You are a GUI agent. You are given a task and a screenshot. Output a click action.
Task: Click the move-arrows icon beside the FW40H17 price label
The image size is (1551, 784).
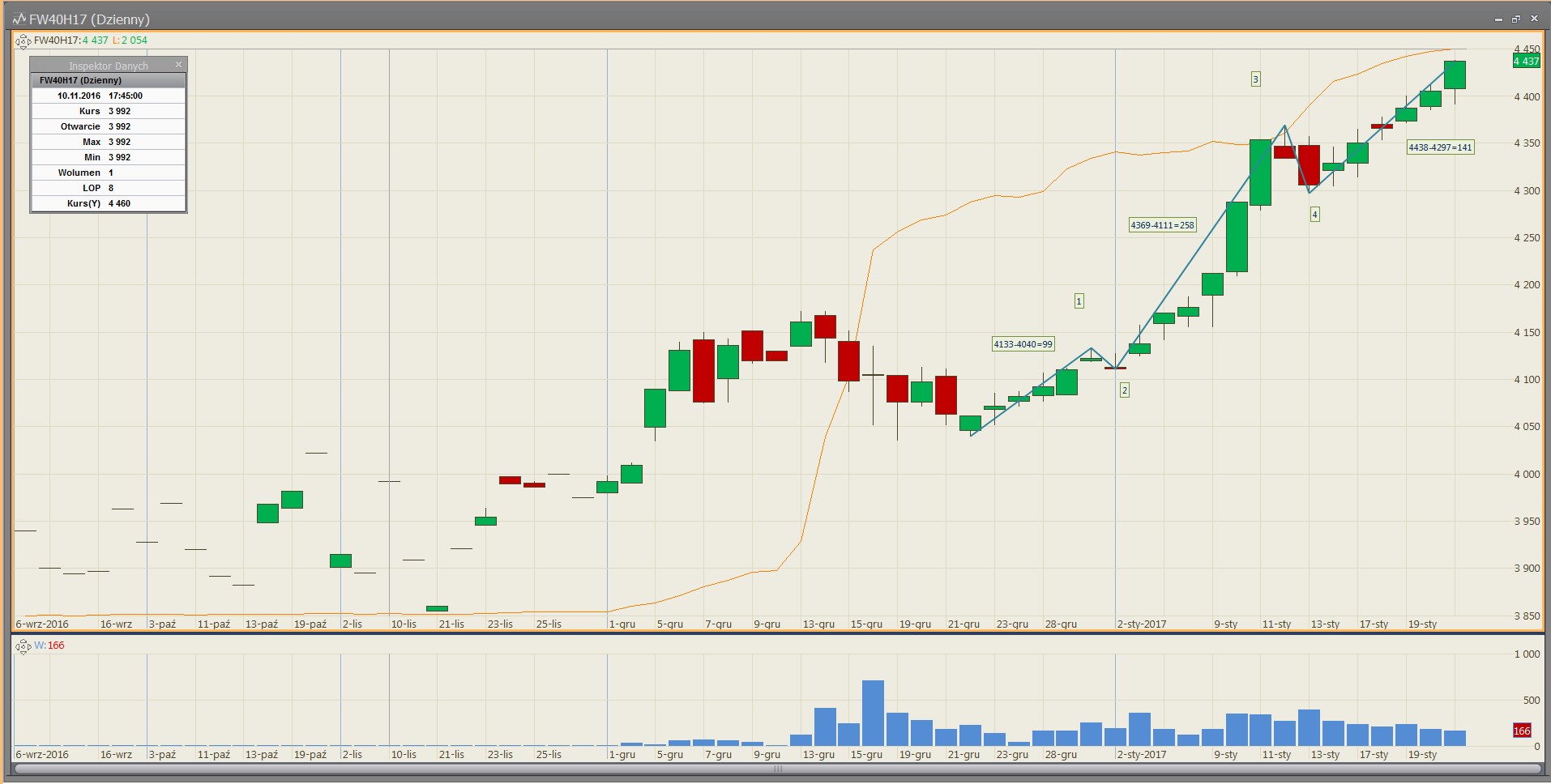click(x=23, y=40)
